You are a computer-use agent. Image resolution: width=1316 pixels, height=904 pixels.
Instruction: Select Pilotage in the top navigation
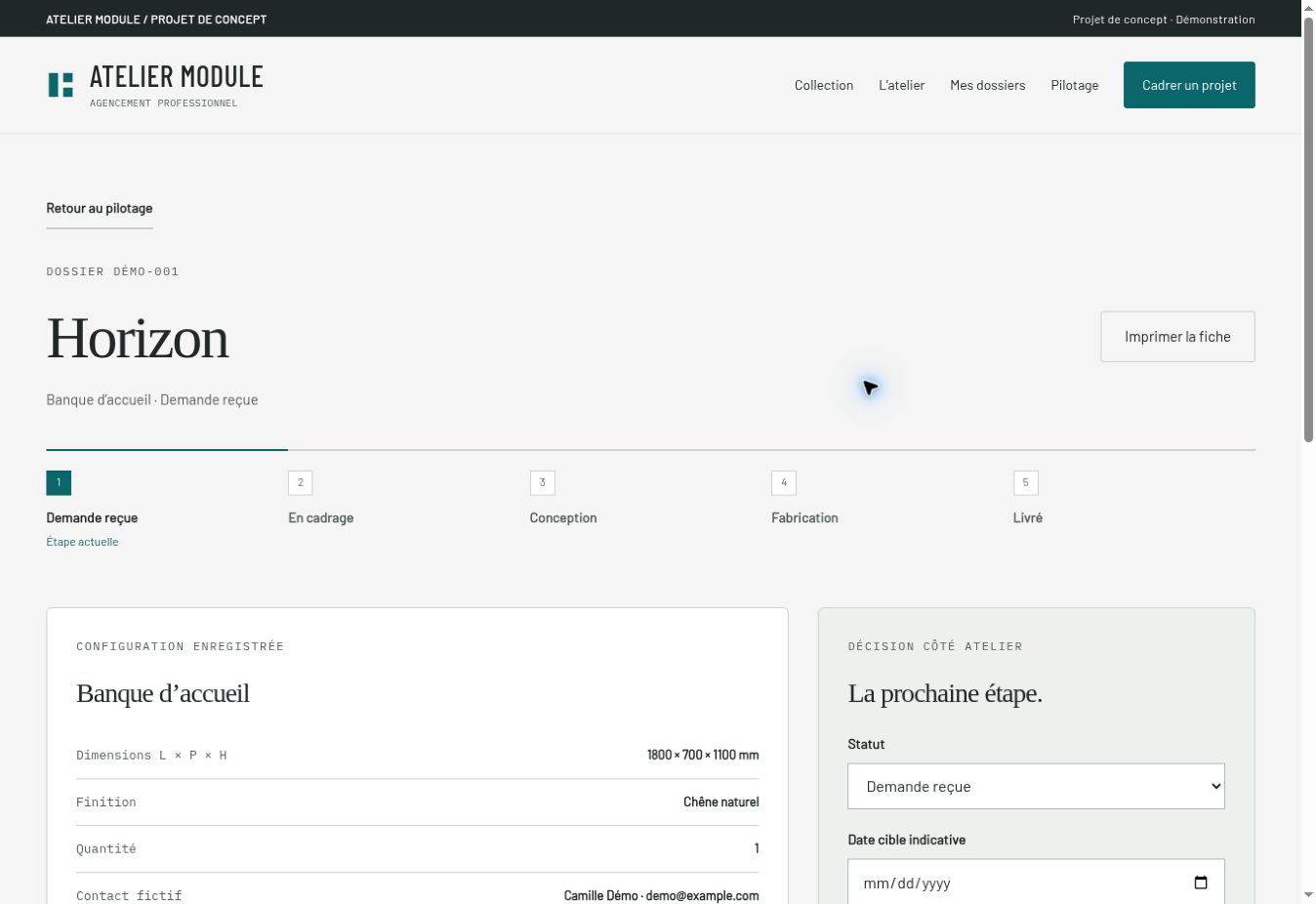[1075, 85]
